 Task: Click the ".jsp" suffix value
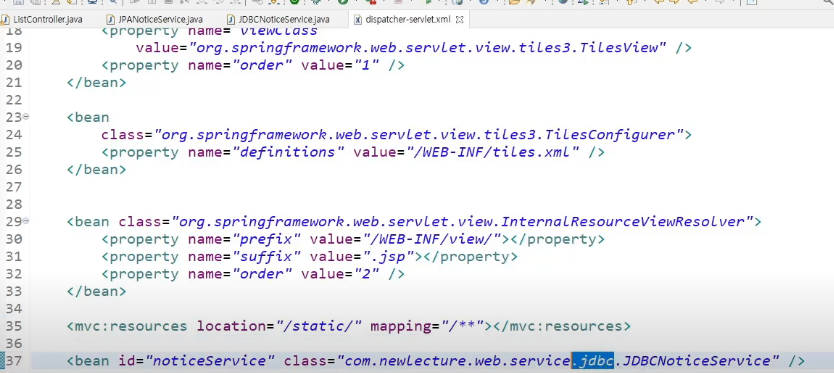[388, 256]
